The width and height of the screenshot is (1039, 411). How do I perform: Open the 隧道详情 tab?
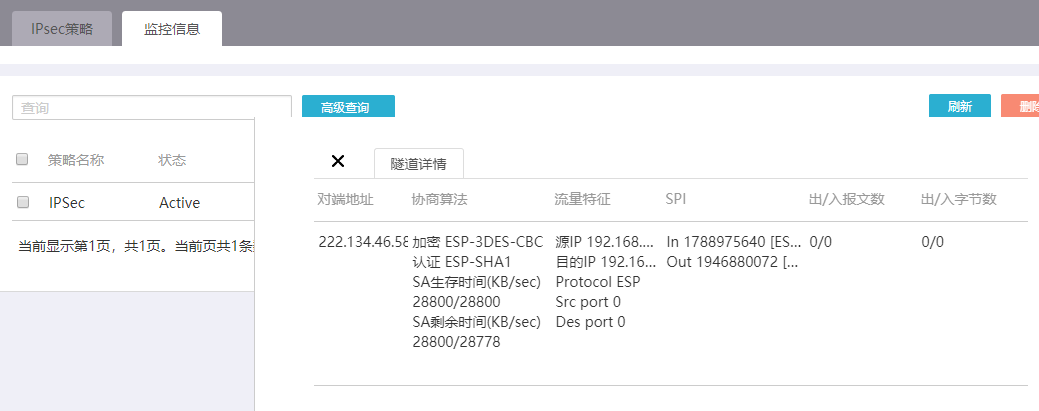pos(419,163)
